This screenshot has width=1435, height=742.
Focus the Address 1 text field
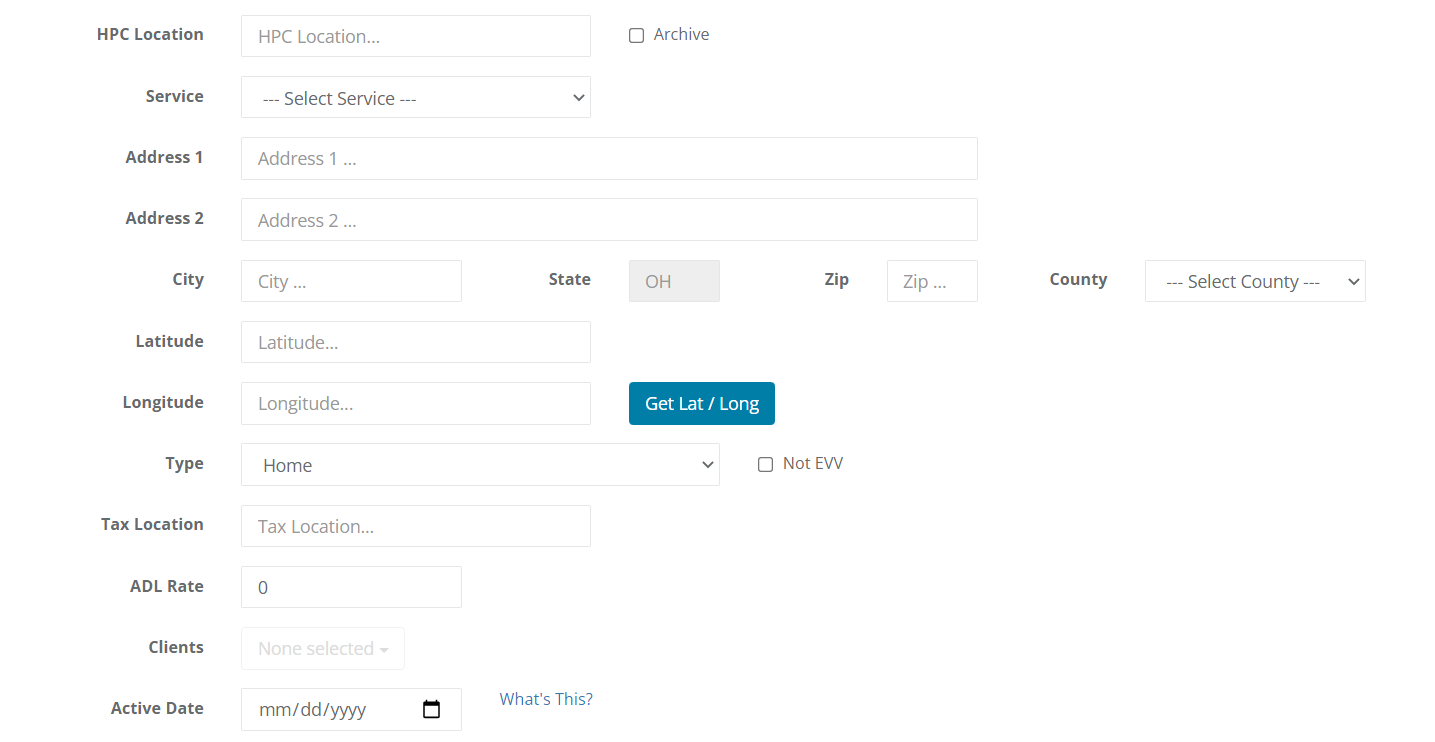click(608, 159)
